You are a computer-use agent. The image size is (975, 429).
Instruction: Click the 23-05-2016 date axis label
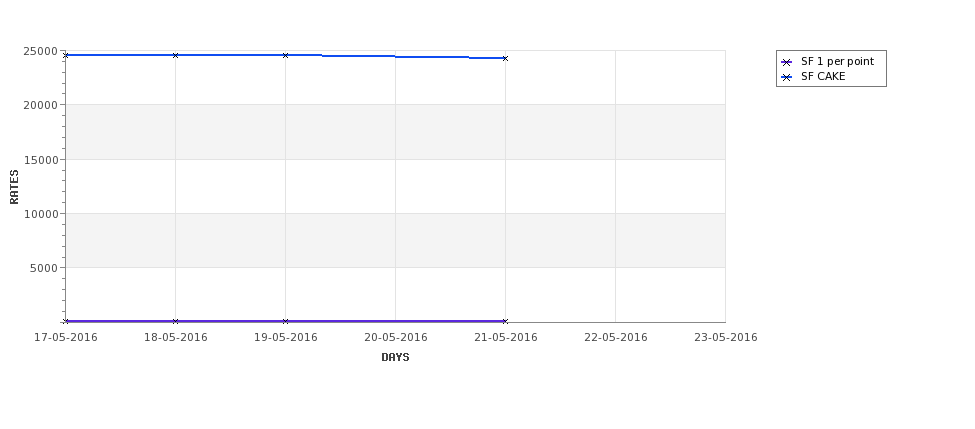(x=726, y=338)
